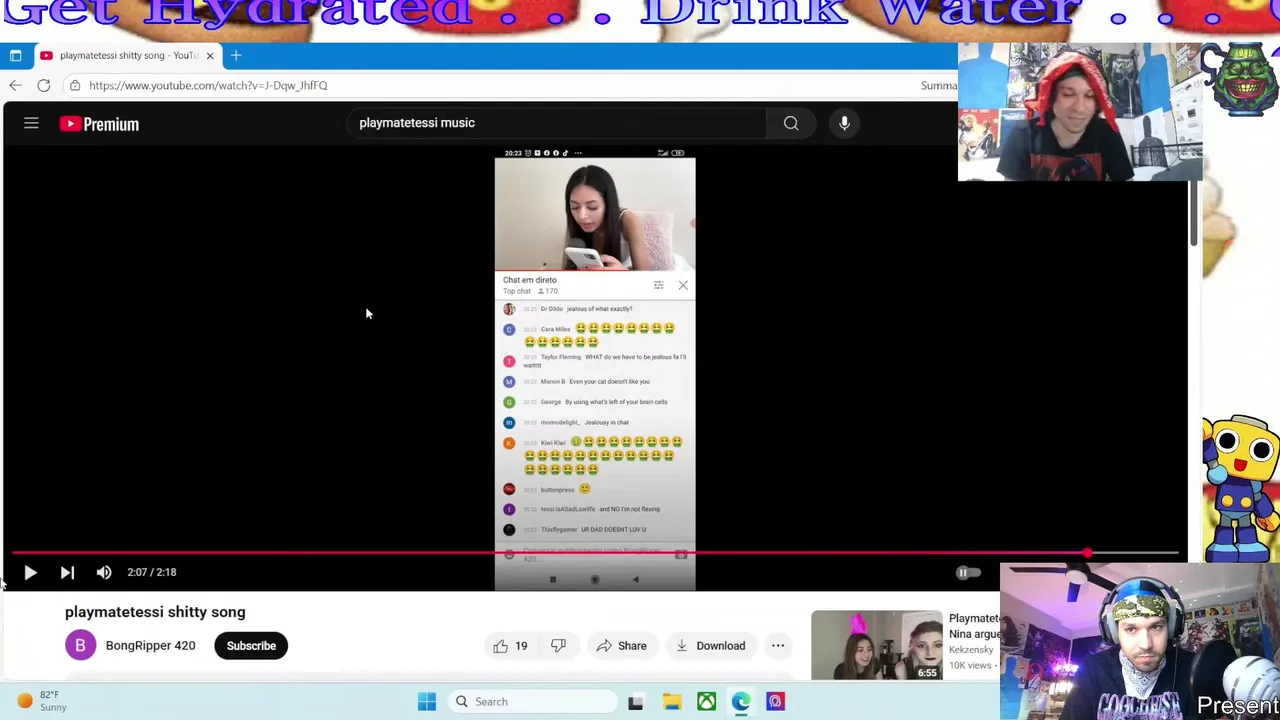
Task: Click the taskbar Search box
Action: [532, 701]
